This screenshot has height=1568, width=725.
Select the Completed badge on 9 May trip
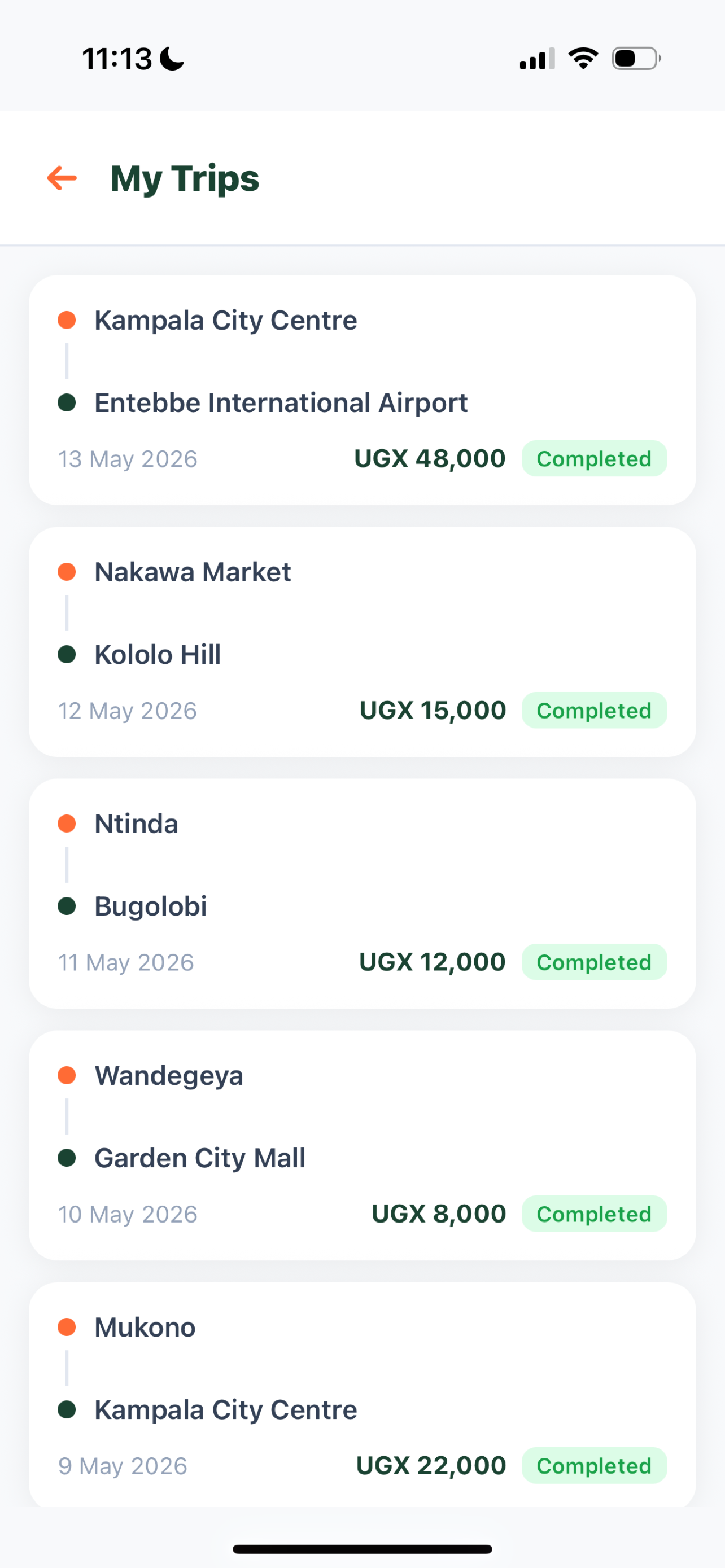tap(594, 1466)
